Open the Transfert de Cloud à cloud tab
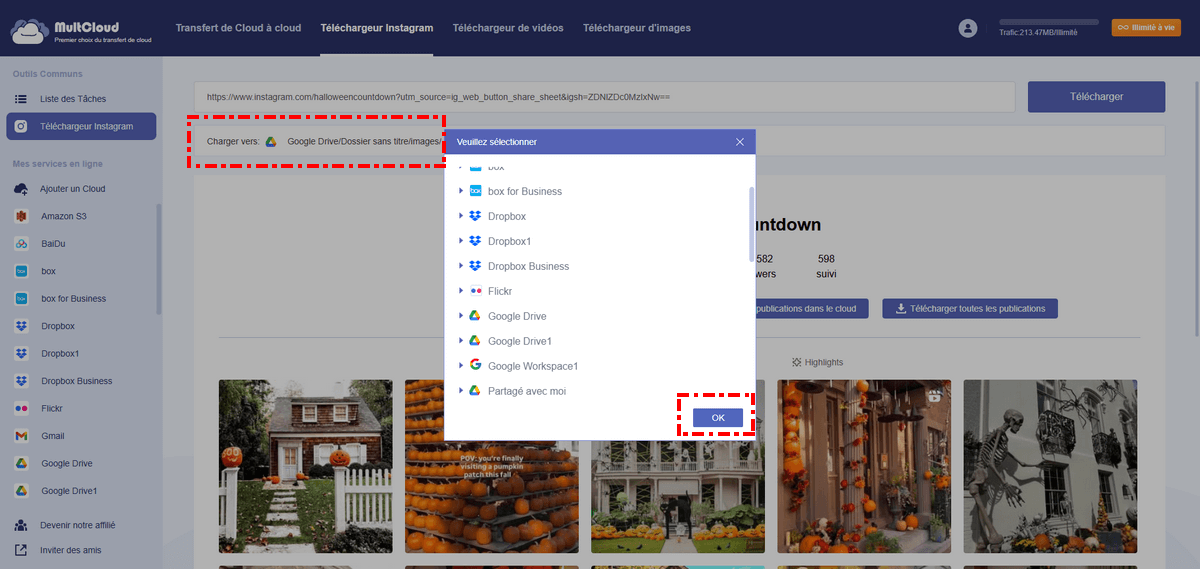The height and width of the screenshot is (569, 1200). pyautogui.click(x=238, y=28)
